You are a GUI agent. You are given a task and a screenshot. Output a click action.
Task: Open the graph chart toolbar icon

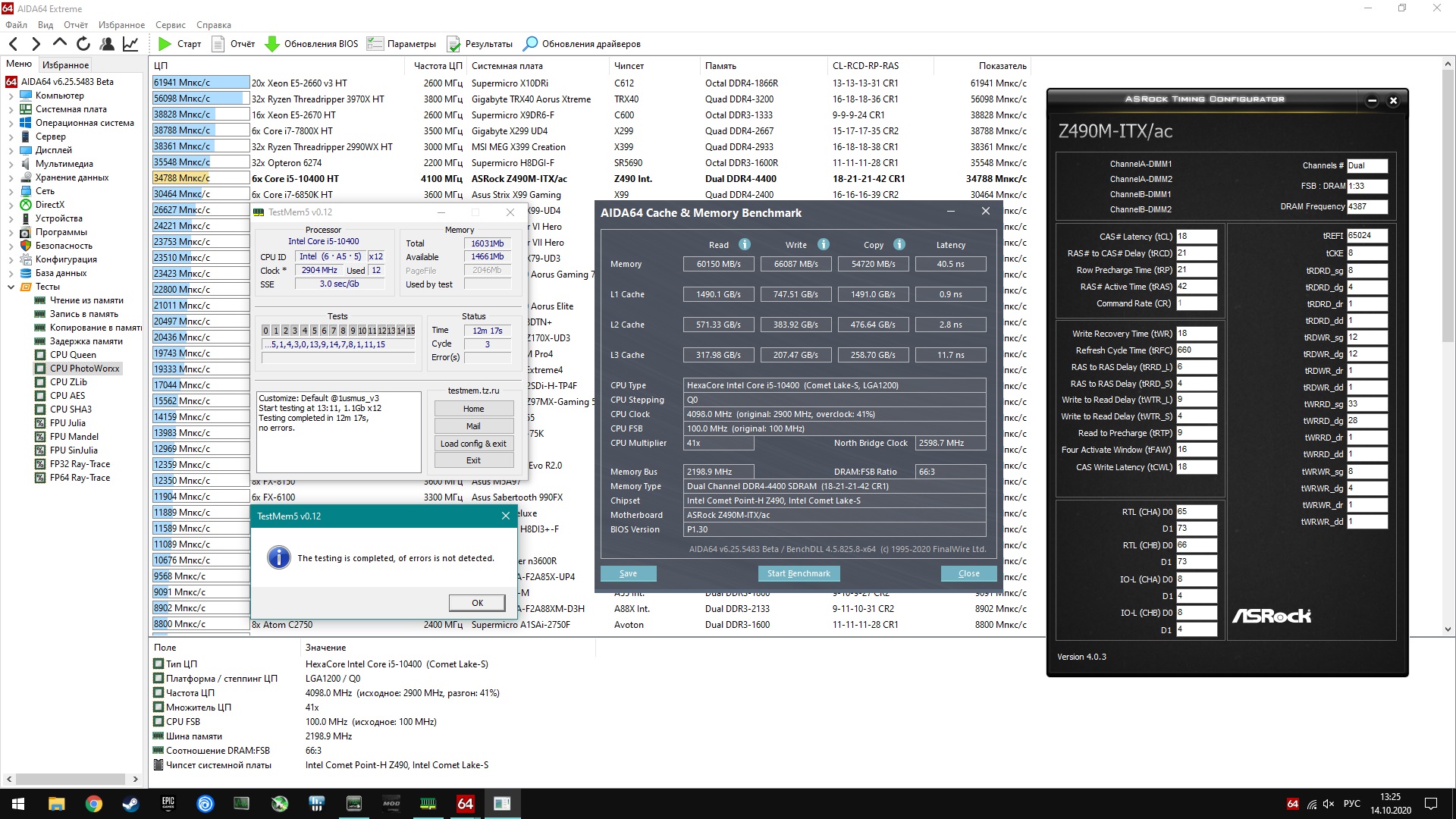pos(130,44)
